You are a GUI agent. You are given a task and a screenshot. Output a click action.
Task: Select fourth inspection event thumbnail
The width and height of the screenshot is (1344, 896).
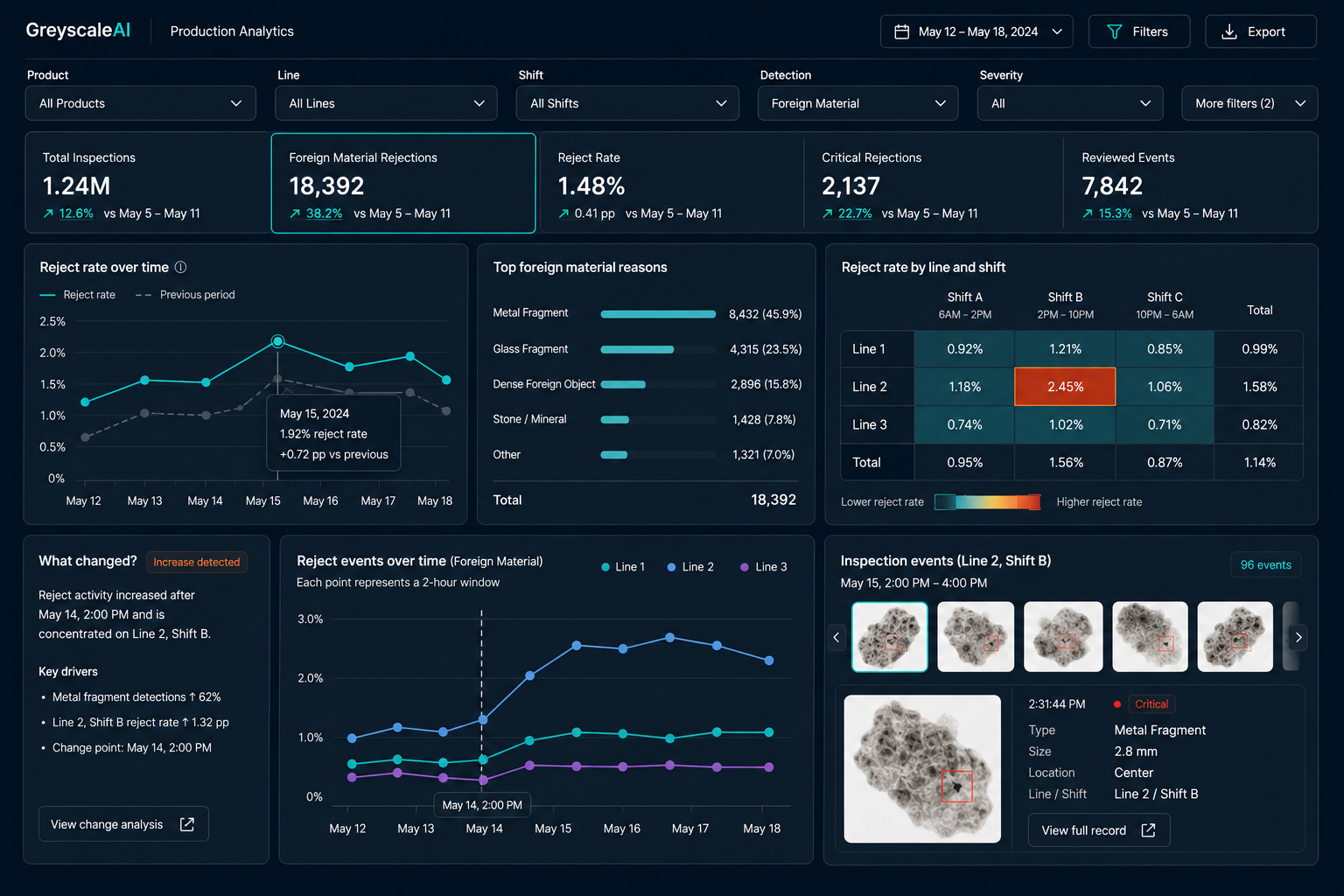(x=1151, y=637)
